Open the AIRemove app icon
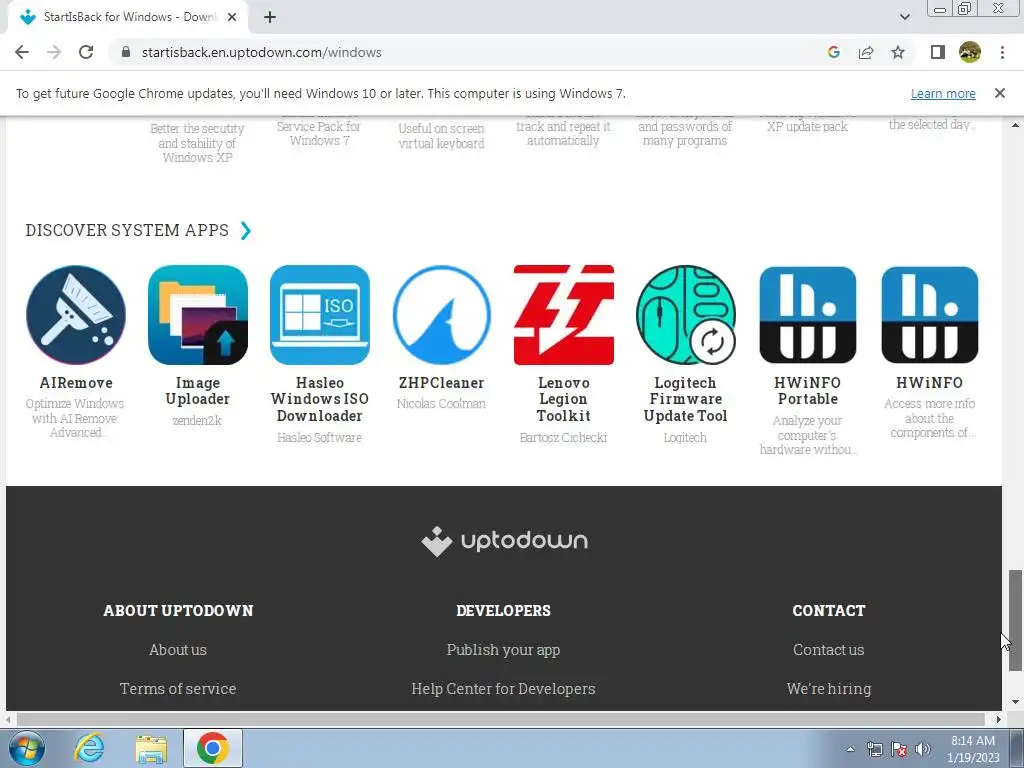 [76, 315]
